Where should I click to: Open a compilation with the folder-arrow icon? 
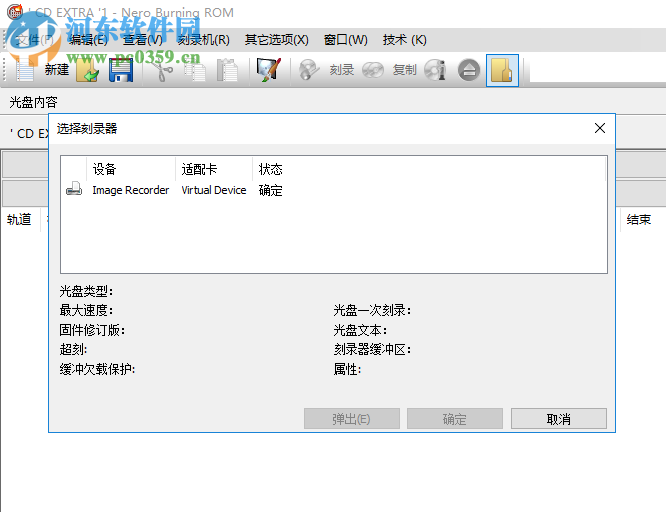[x=88, y=70]
